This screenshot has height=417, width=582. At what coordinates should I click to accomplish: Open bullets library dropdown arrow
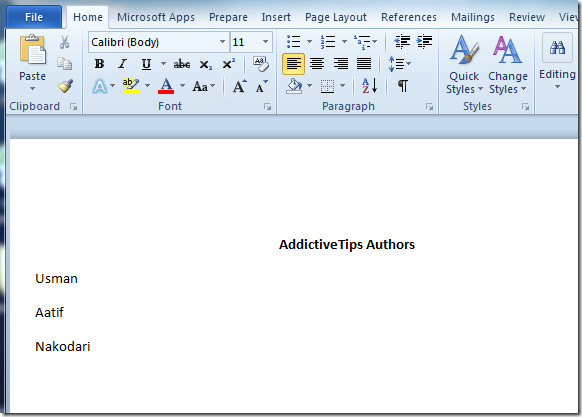click(x=309, y=42)
